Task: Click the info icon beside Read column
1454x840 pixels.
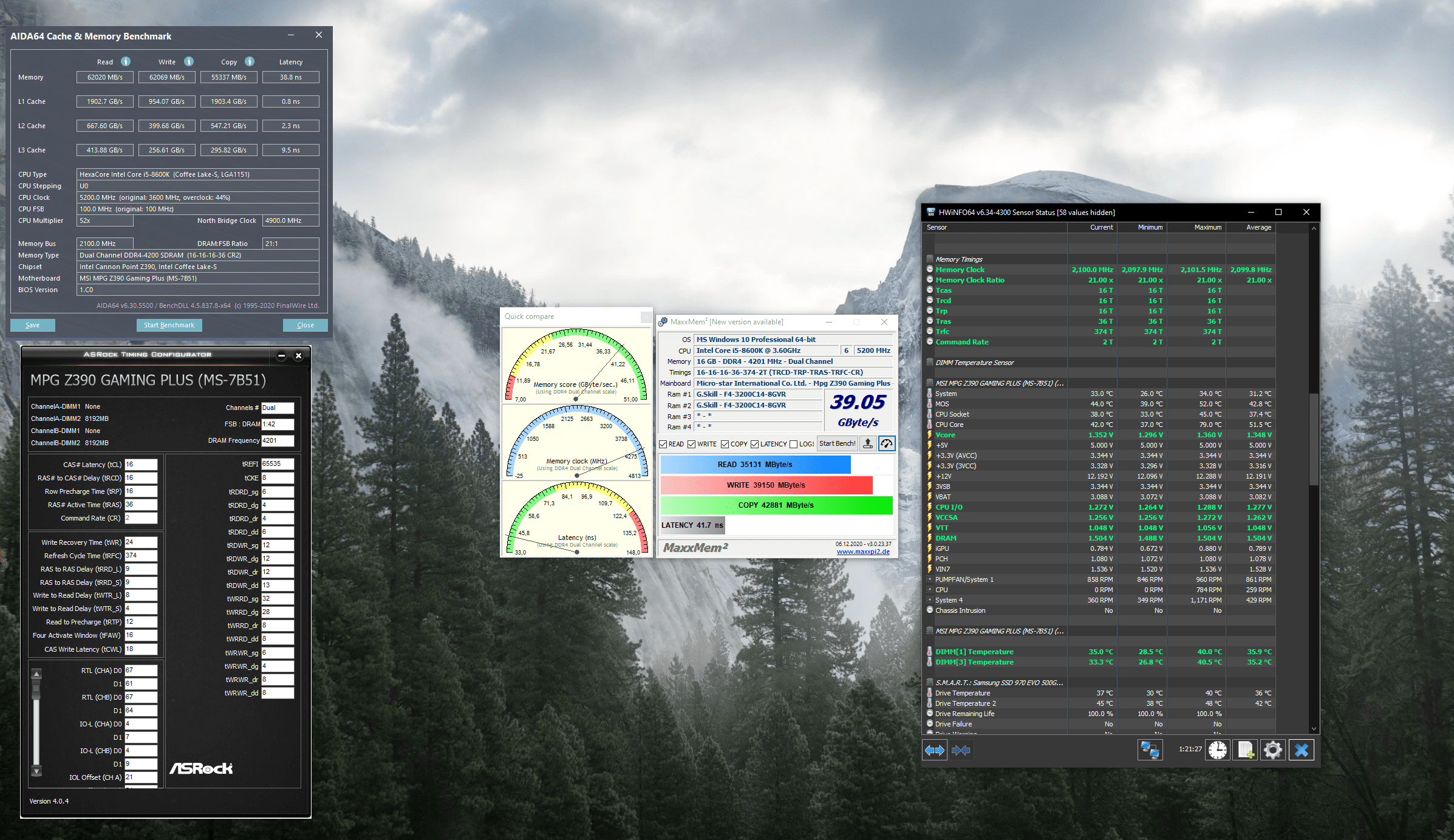Action: tap(126, 61)
